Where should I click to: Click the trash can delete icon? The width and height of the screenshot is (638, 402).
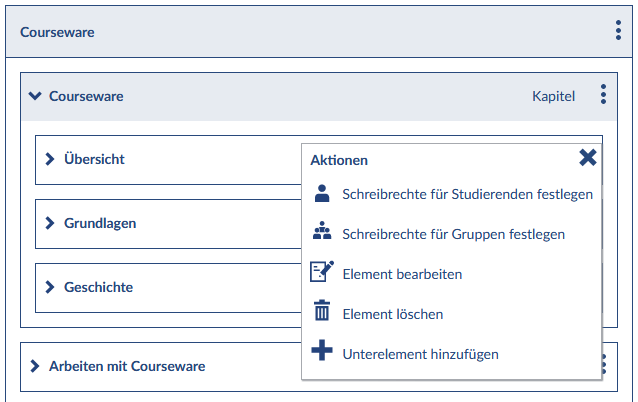click(x=322, y=313)
